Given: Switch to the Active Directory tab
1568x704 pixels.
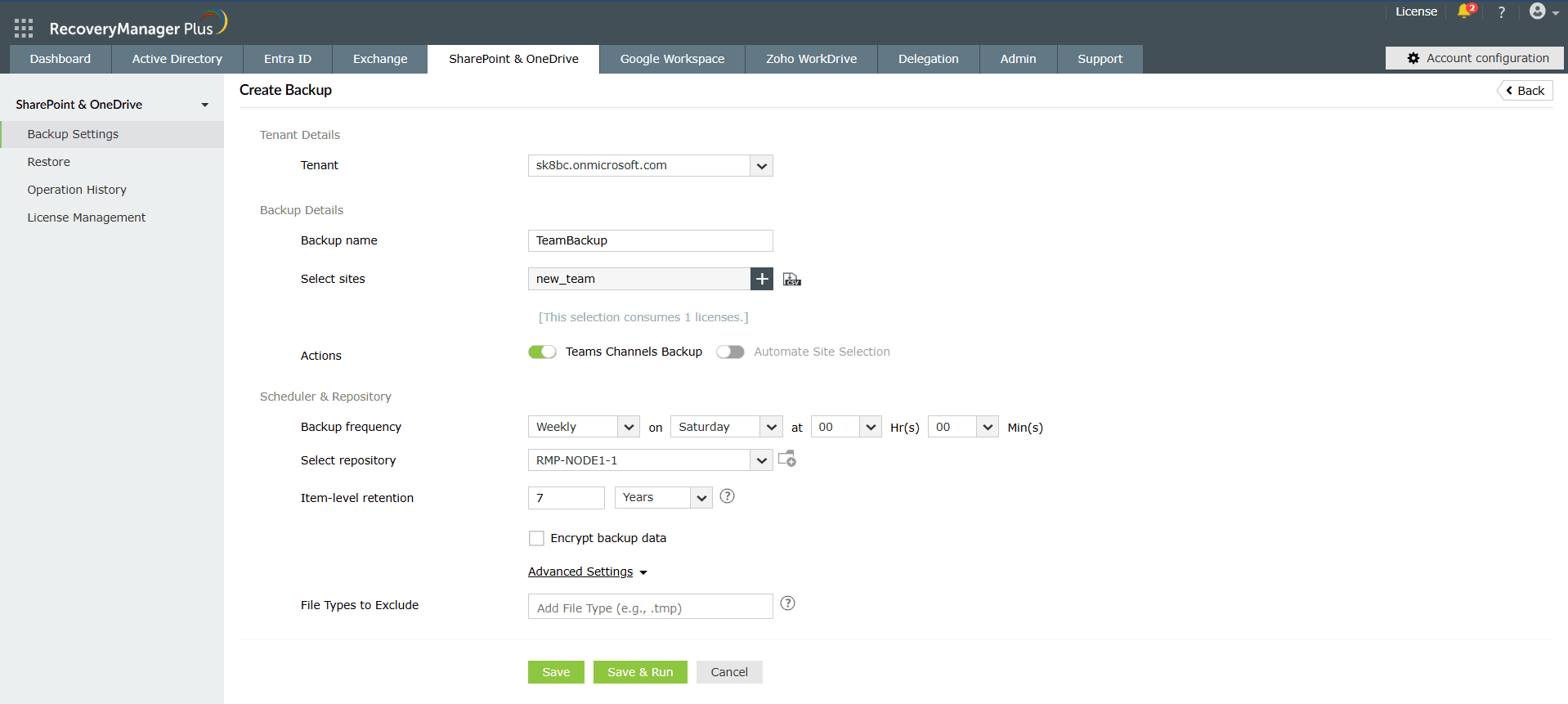Looking at the screenshot, I should coord(177,59).
